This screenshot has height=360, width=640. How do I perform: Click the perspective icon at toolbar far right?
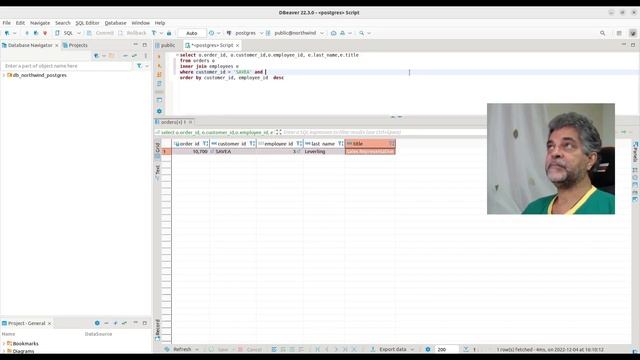633,33
